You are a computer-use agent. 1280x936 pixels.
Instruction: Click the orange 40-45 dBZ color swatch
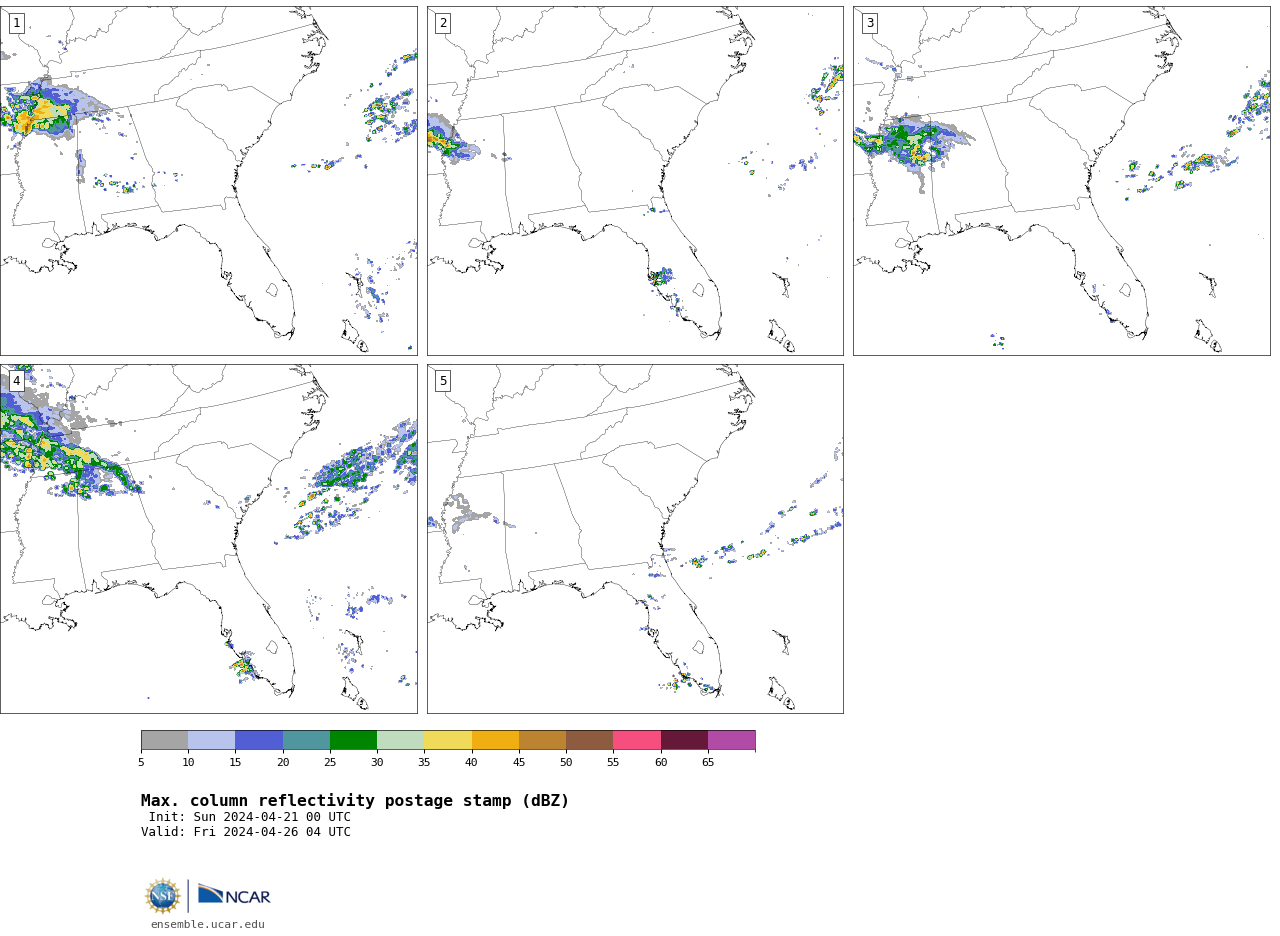(495, 740)
